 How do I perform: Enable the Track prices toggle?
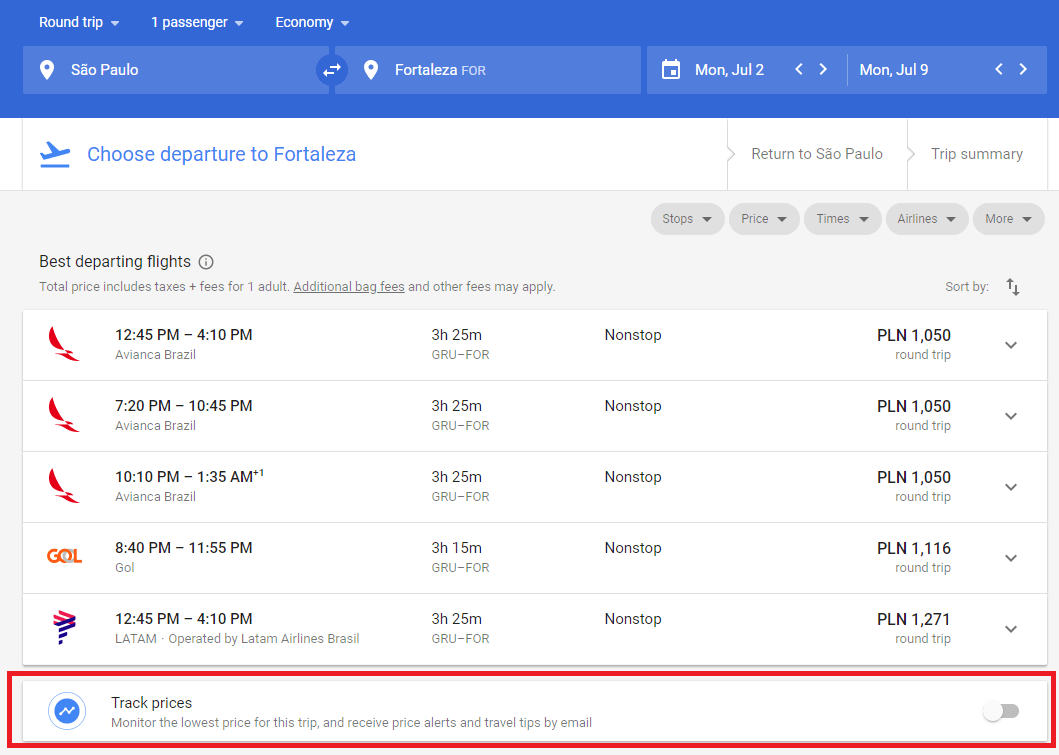coord(1001,711)
